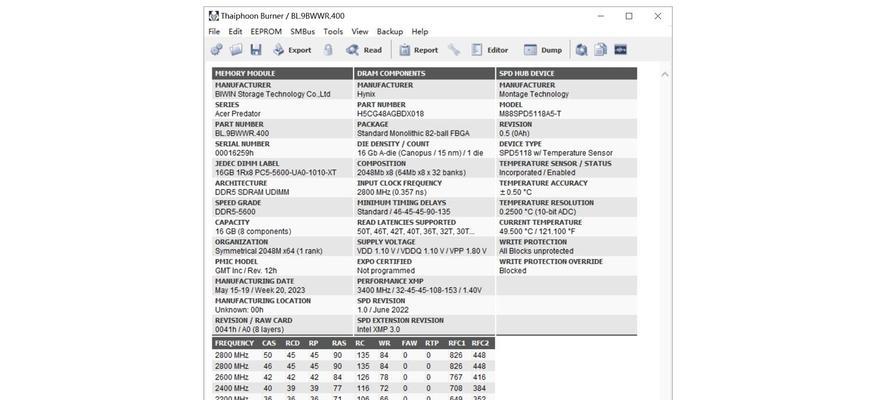The width and height of the screenshot is (875, 400).
Task: Click the performance XMP 3400 MHz value
Action: click(419, 291)
